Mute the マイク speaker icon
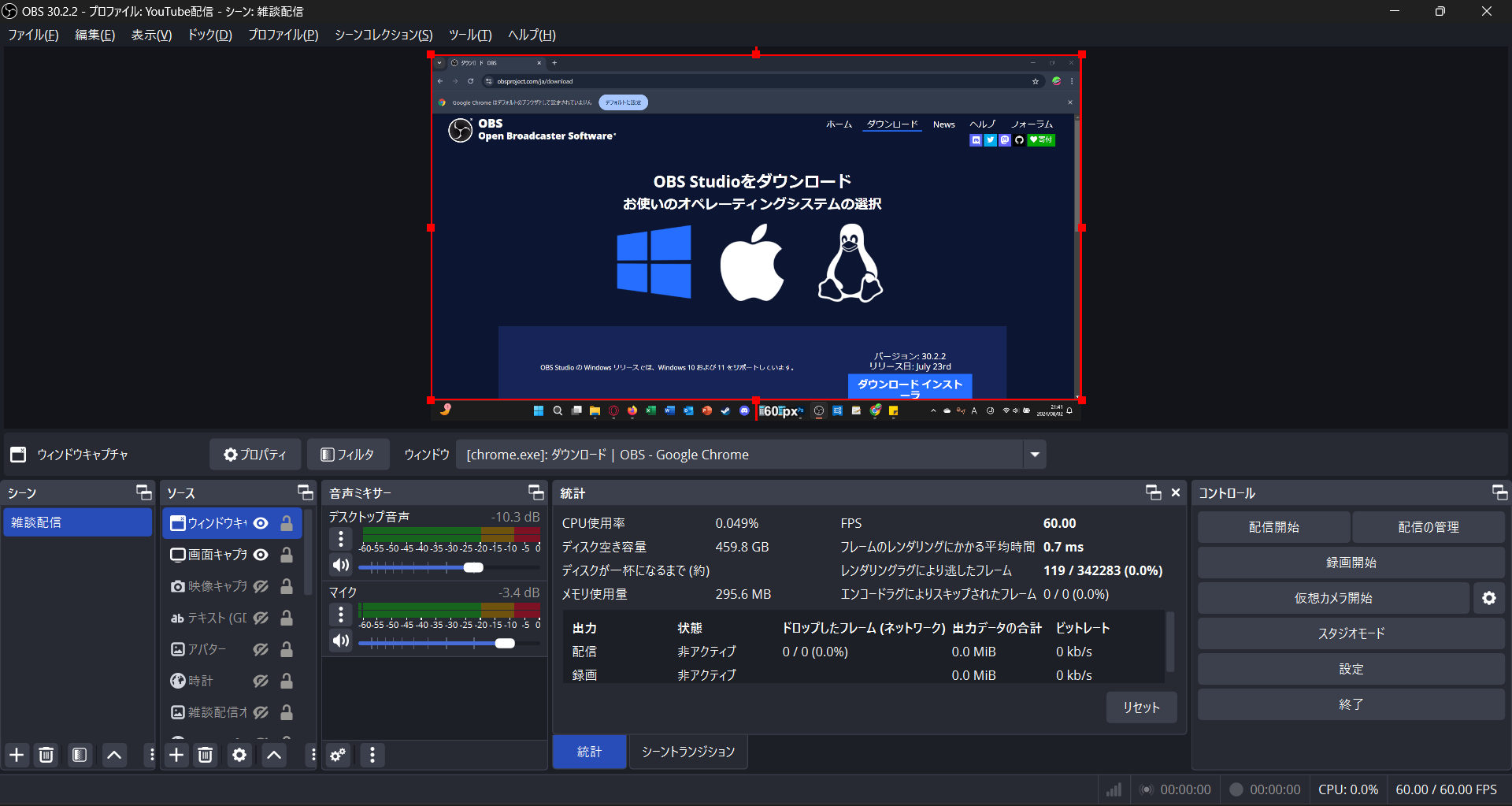Image resolution: width=1512 pixels, height=806 pixels. tap(341, 641)
